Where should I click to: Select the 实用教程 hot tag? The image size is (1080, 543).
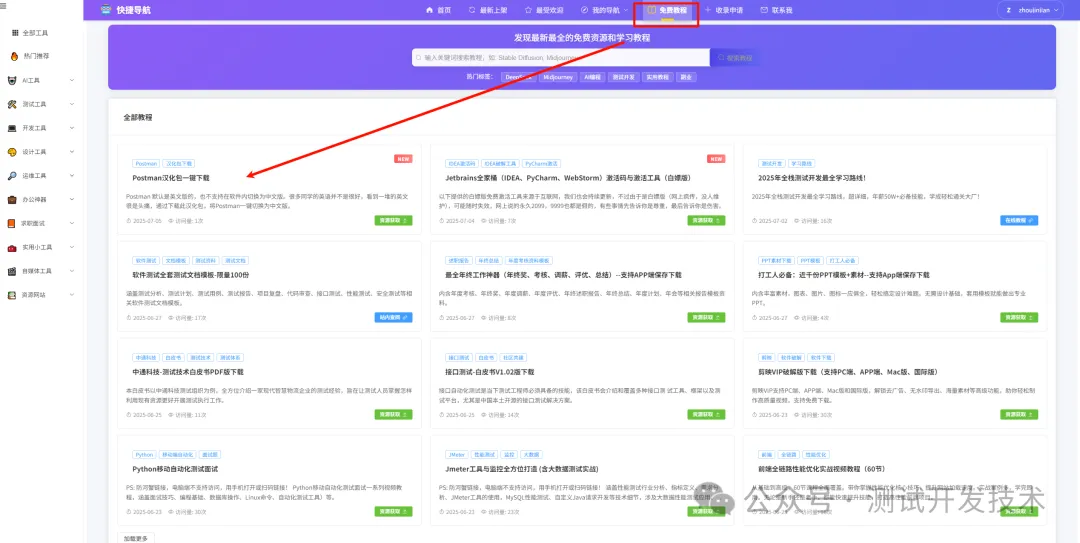[x=657, y=77]
